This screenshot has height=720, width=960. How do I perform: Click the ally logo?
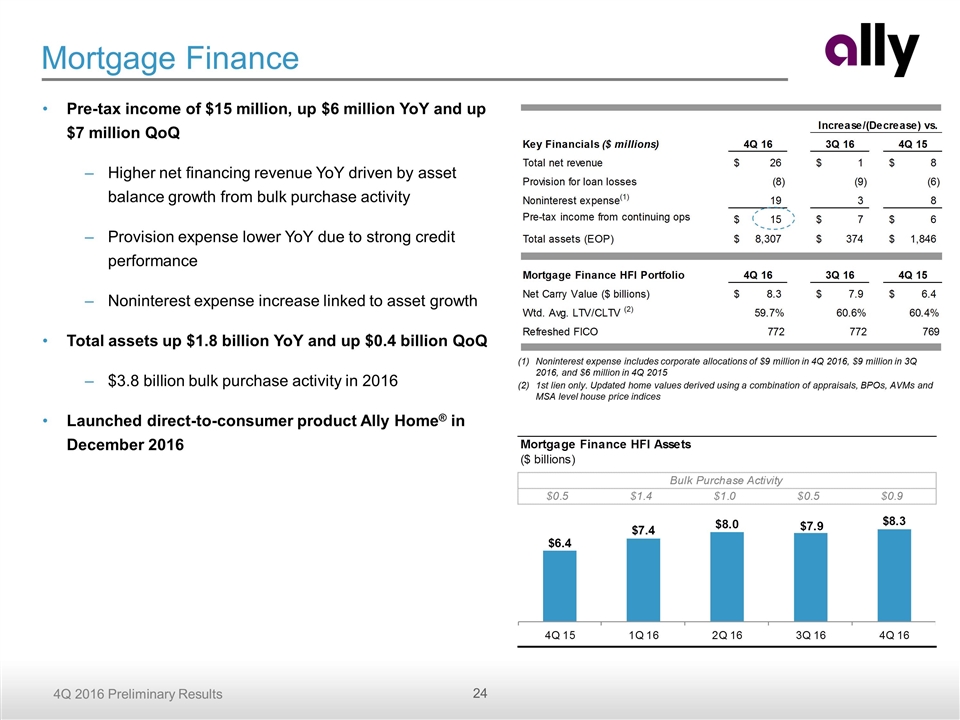[x=871, y=52]
